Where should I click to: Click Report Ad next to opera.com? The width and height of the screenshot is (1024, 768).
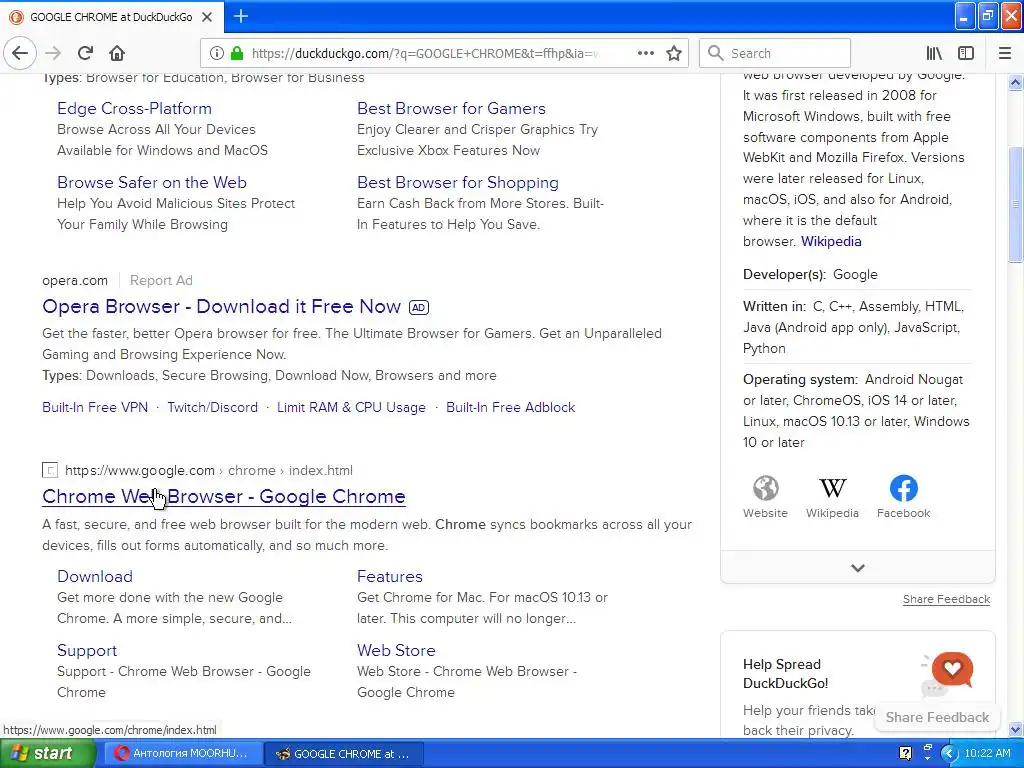161,280
